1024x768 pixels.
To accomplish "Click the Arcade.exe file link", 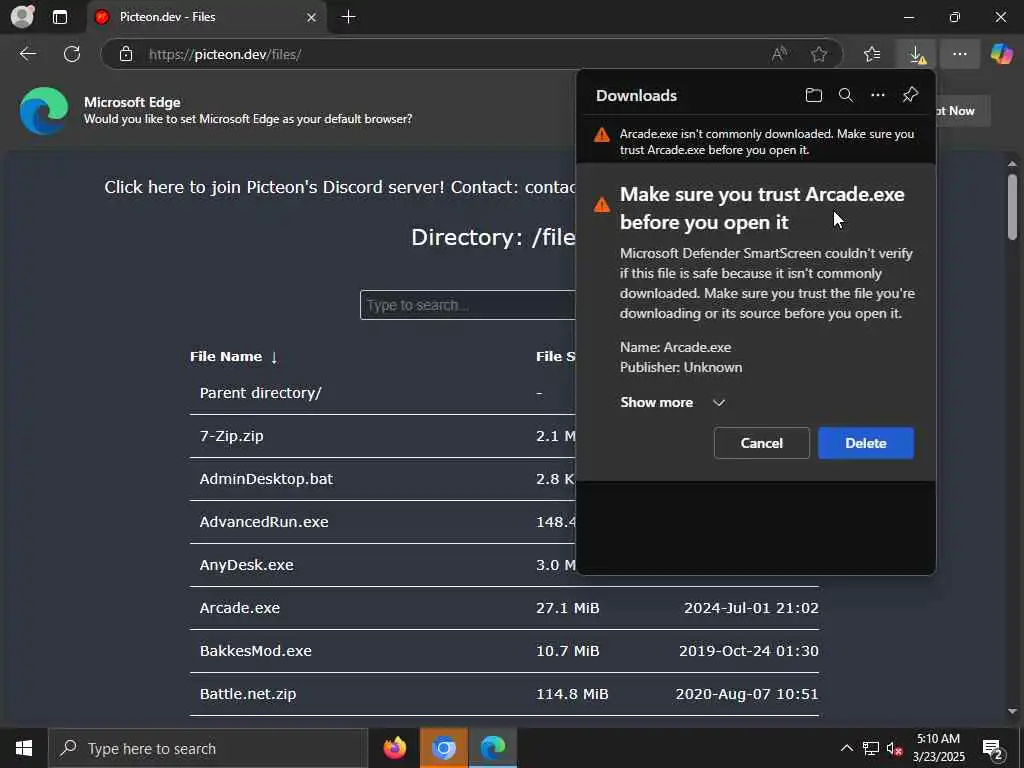I will tap(240, 608).
